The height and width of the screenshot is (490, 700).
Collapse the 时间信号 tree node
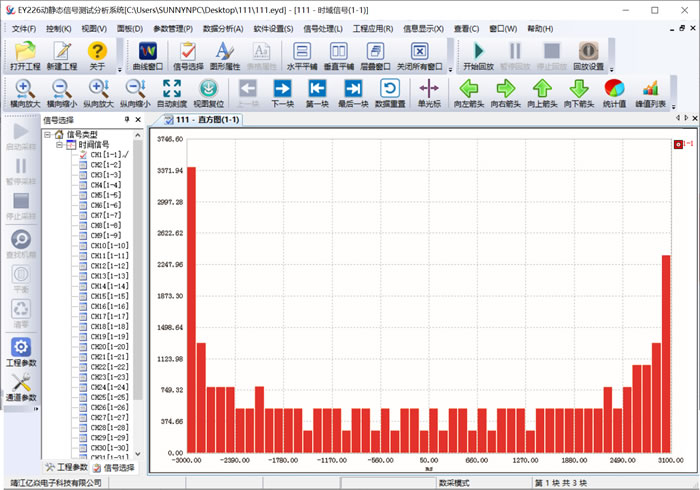[59, 144]
